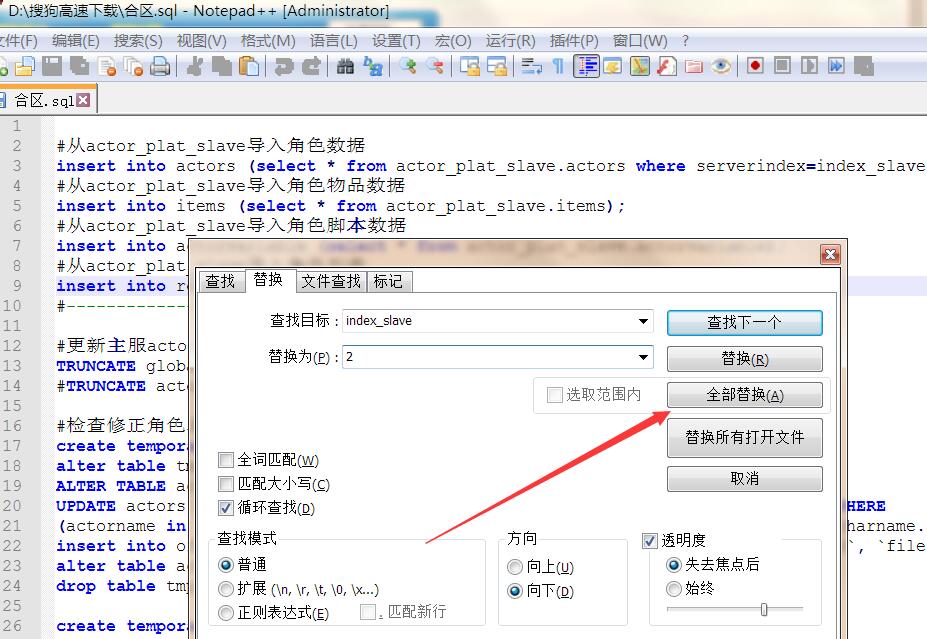Expand the 查找目标 dropdown list
The height and width of the screenshot is (639, 927).
[643, 322]
